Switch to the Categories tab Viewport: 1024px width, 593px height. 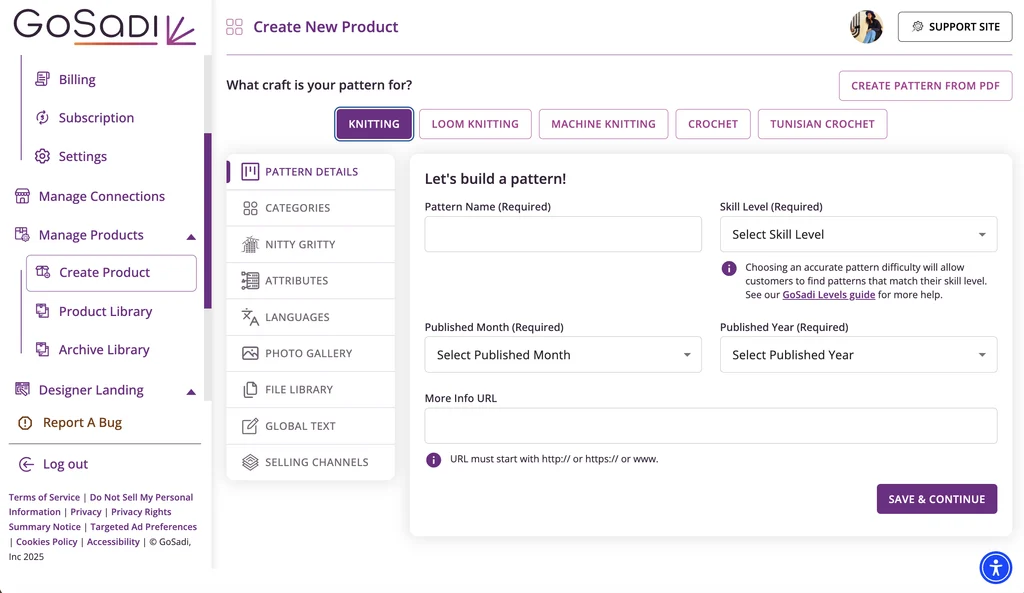[x=297, y=208]
